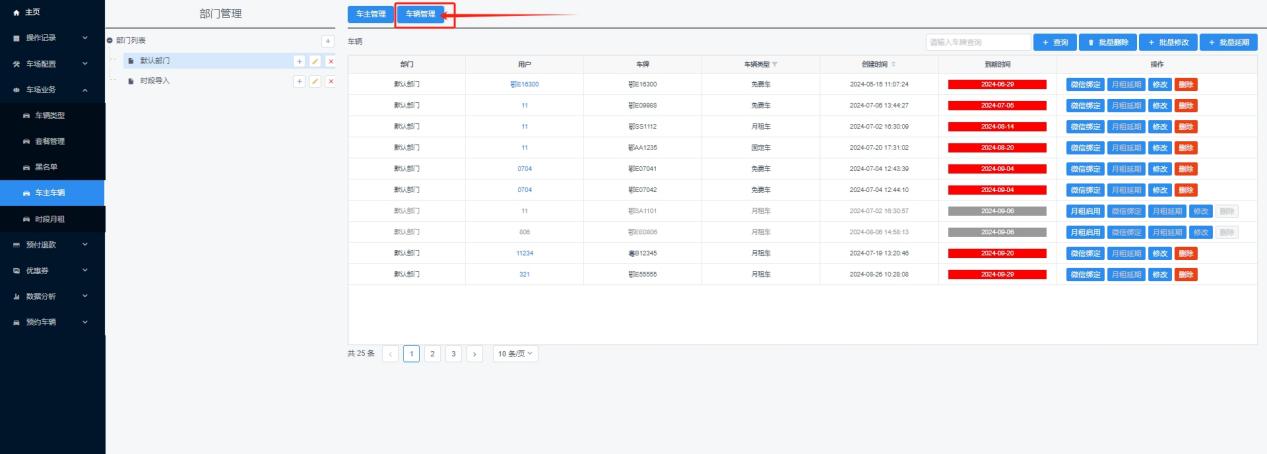1267x454 pixels.
Task: Click 月租启用 for plate 鄂SA1101
Action: click(x=1085, y=211)
